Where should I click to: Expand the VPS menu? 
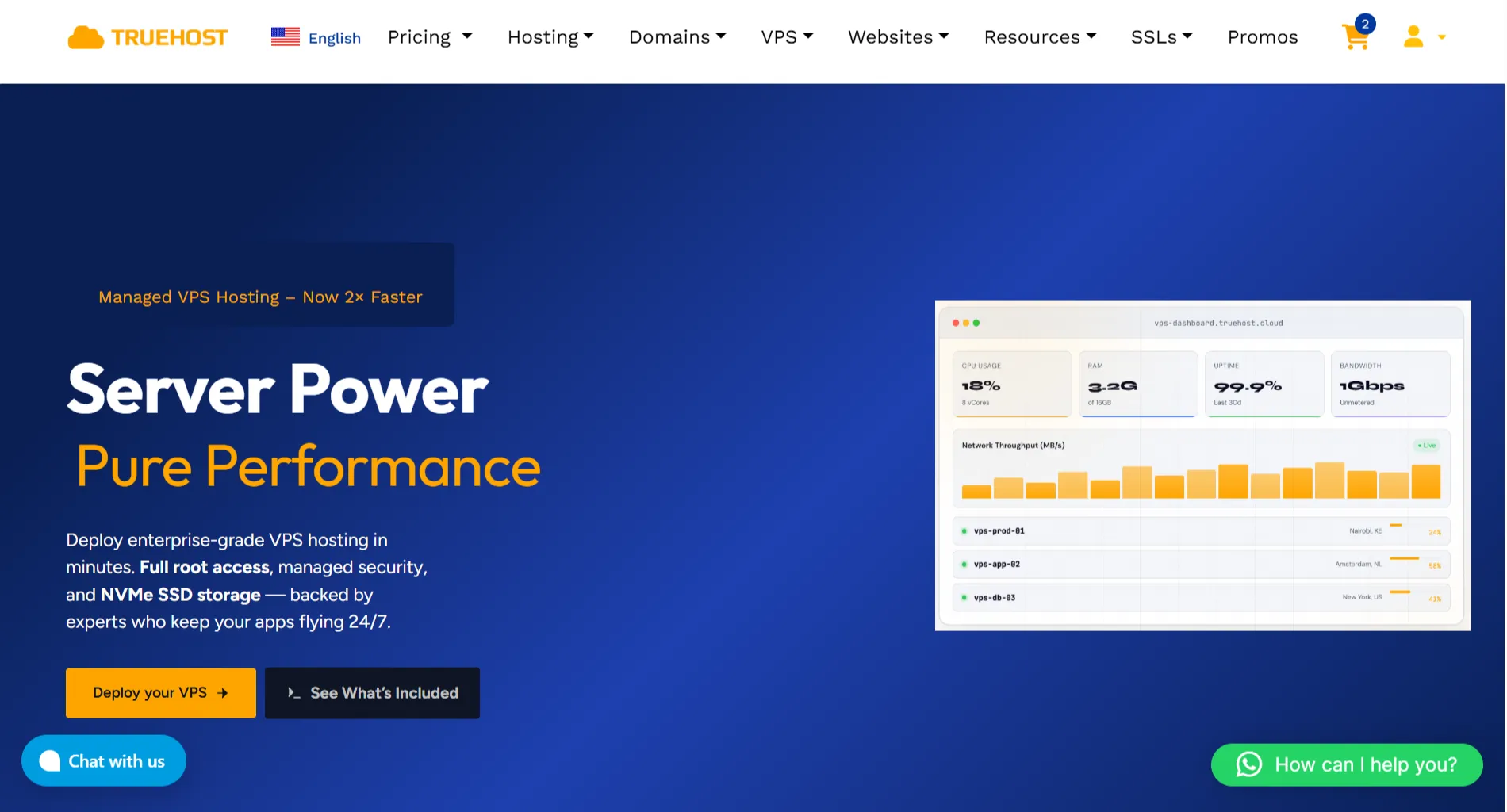(x=787, y=37)
